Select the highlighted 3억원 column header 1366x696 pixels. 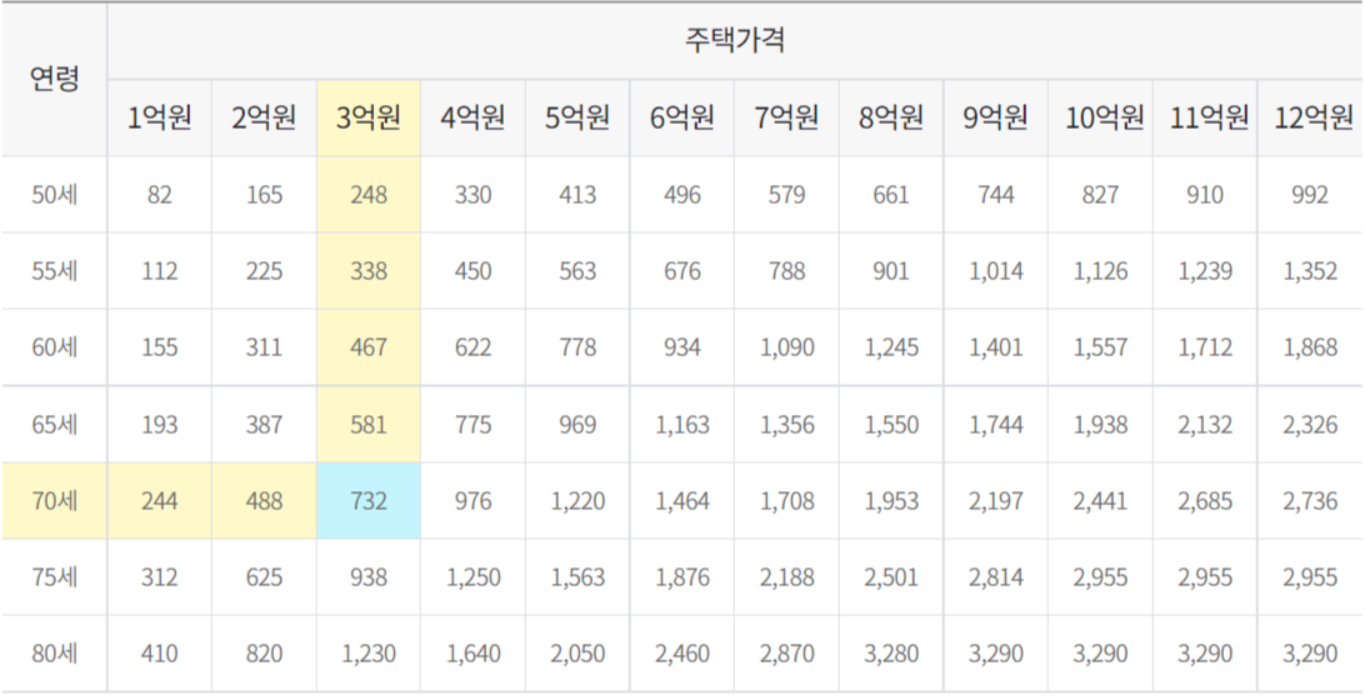(x=368, y=118)
